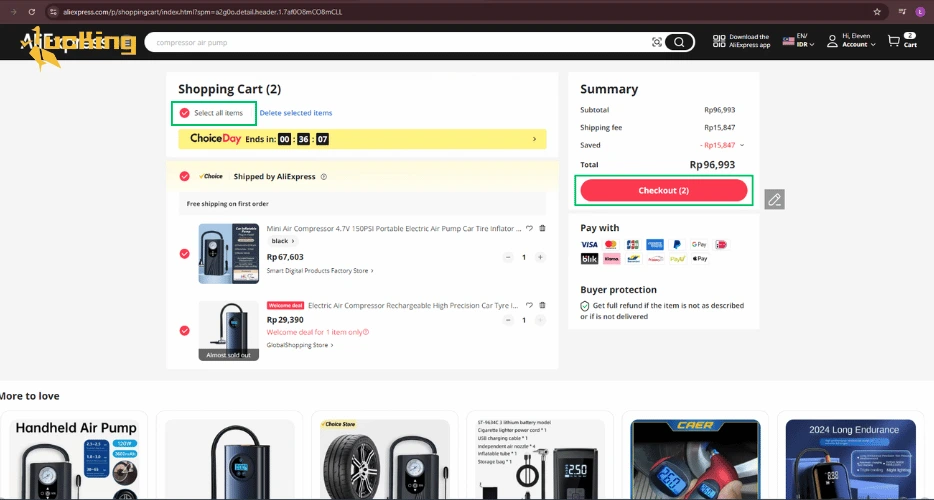Click the Mastercard payment icon

pyautogui.click(x=611, y=245)
